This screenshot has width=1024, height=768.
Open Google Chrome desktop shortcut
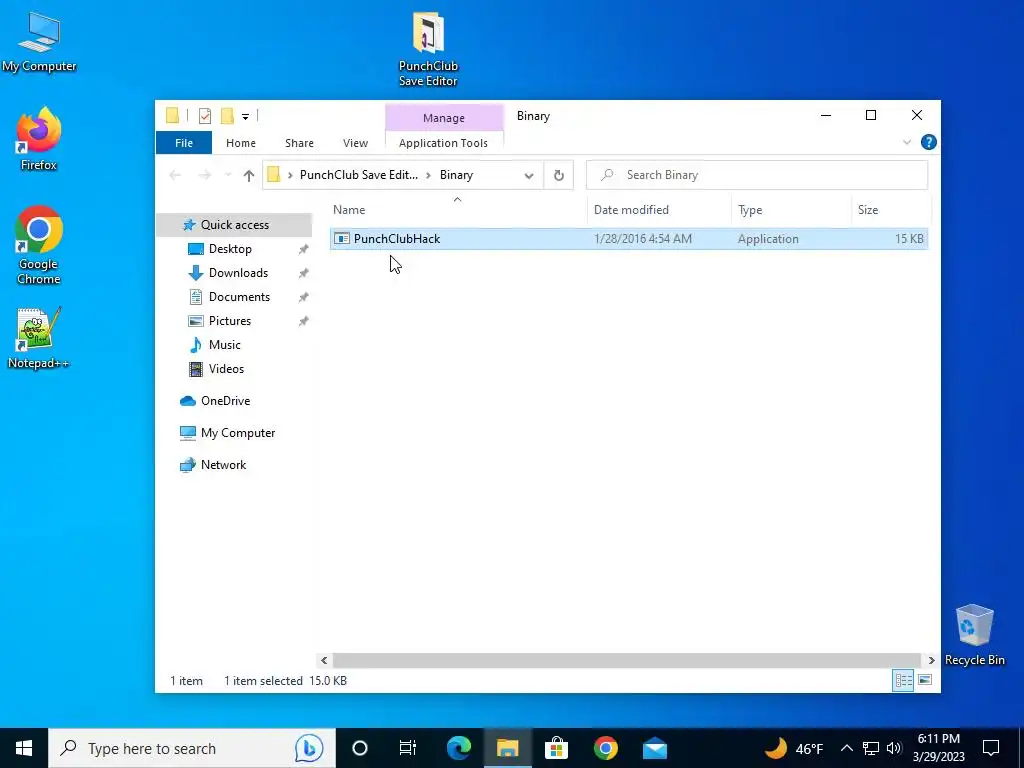pos(39,245)
